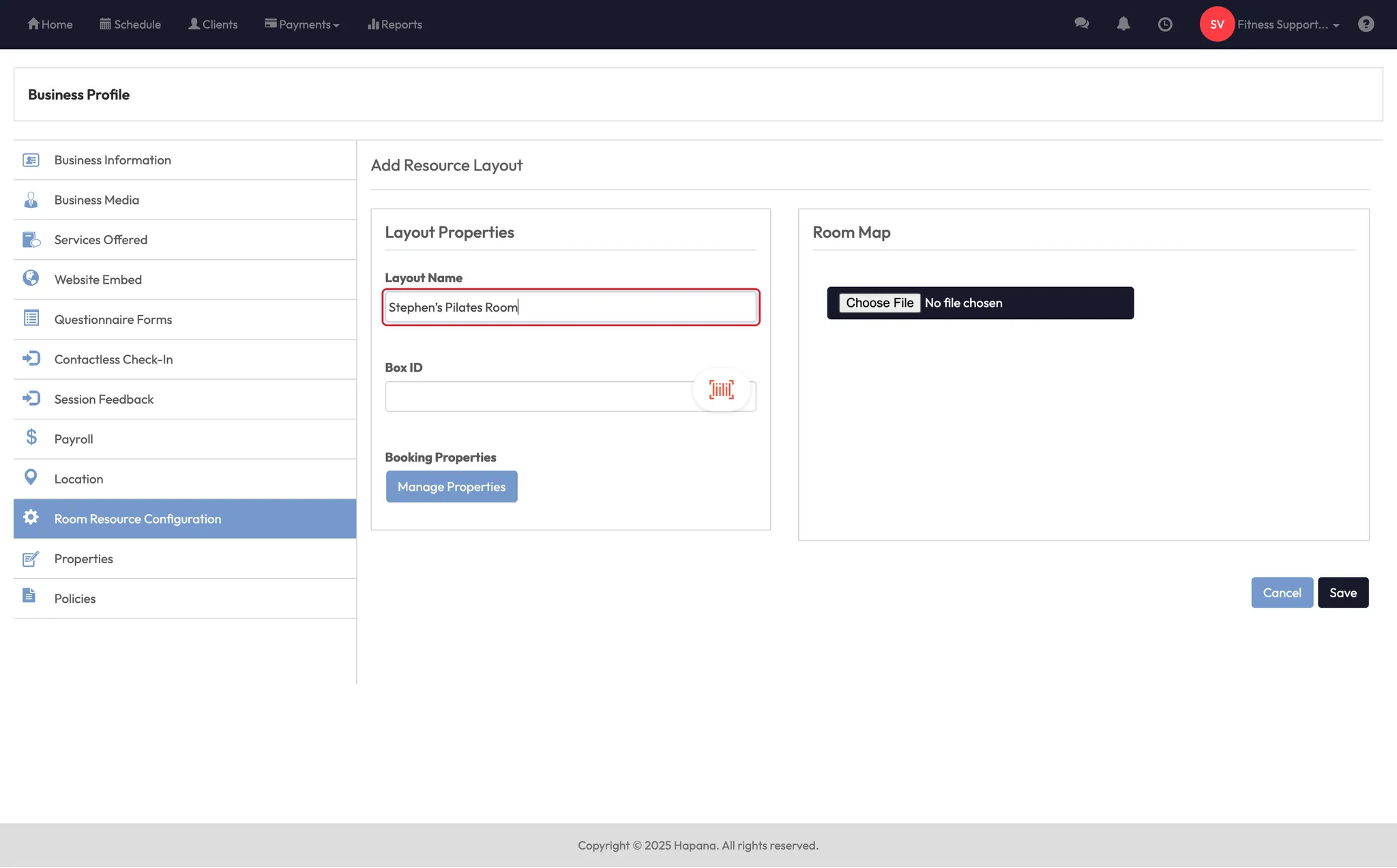Select Questionnaire Forms in the sidebar
Viewport: 1397px width, 868px height.
point(113,320)
